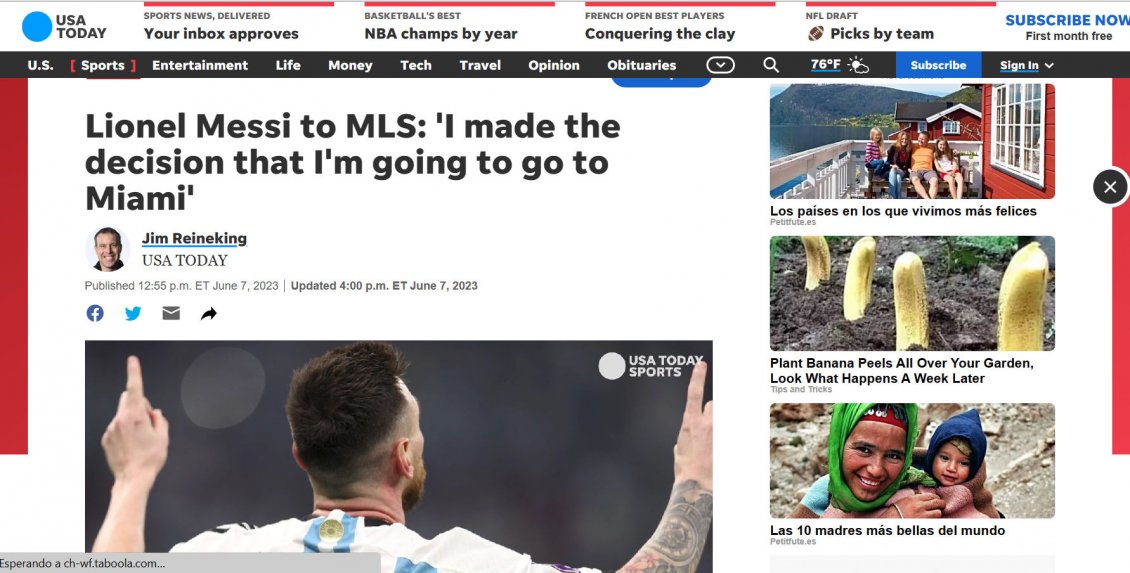Click the USA TODAY logo
The height and width of the screenshot is (573, 1130).
[64, 27]
